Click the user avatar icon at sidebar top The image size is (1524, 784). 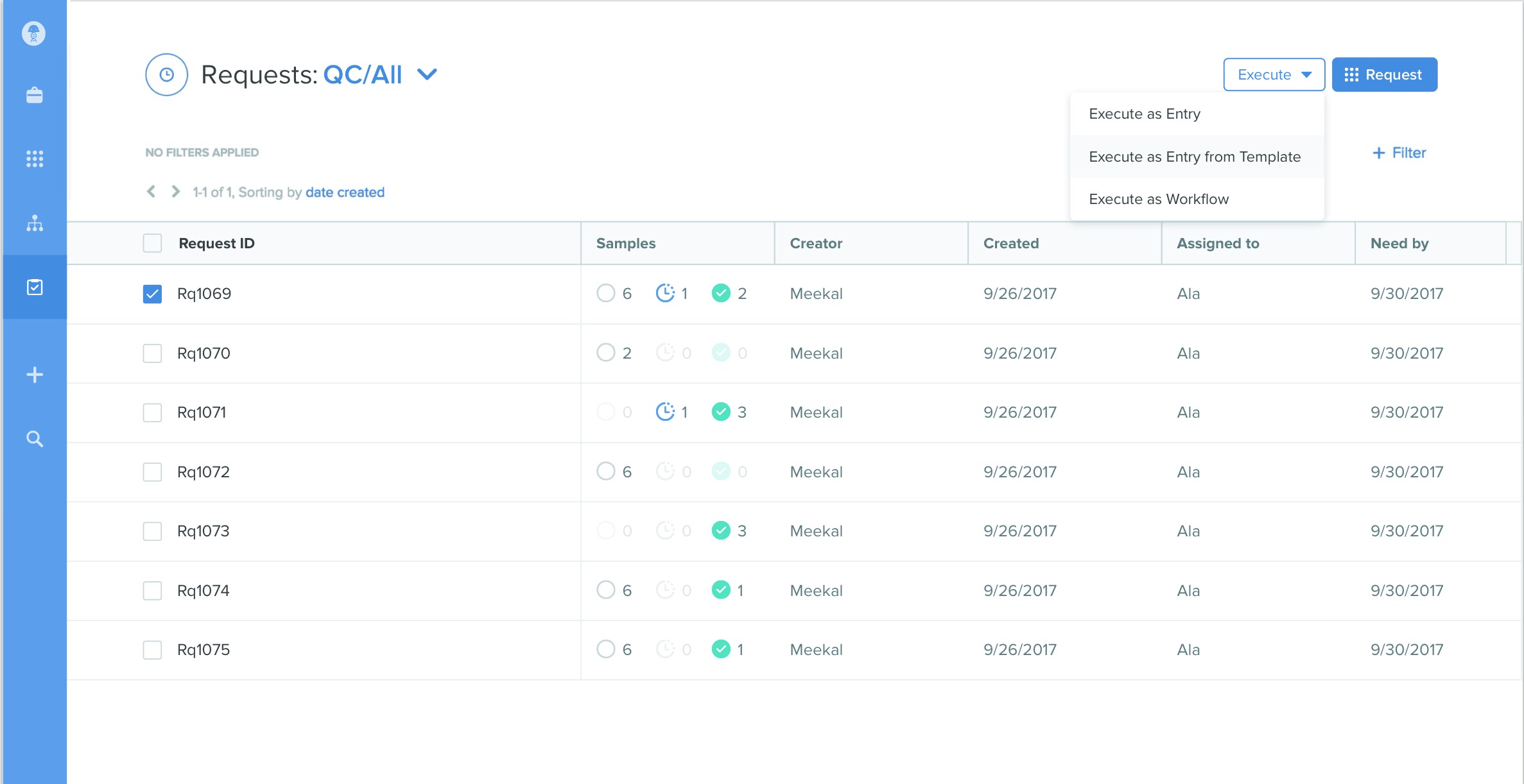point(33,33)
